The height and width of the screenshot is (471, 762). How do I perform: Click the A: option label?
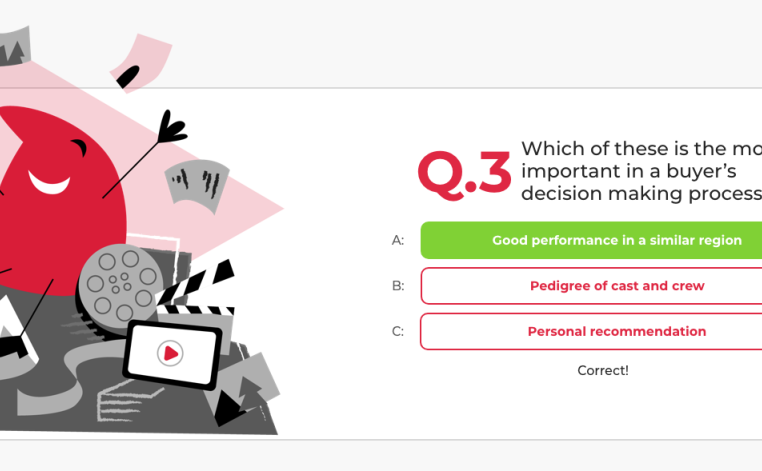click(x=398, y=240)
